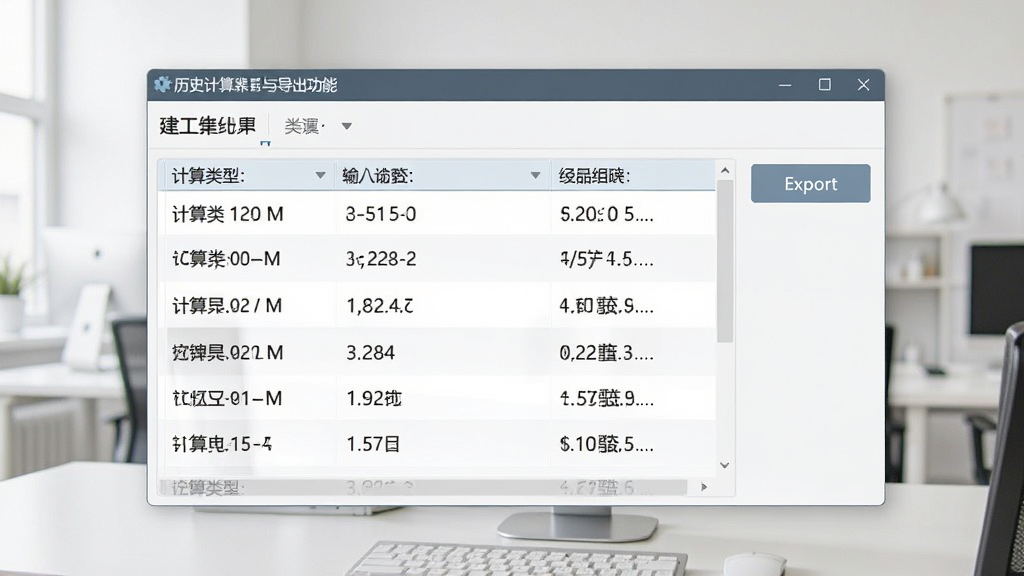Close the dialog window
Screen dimensions: 1024x576
[863, 85]
